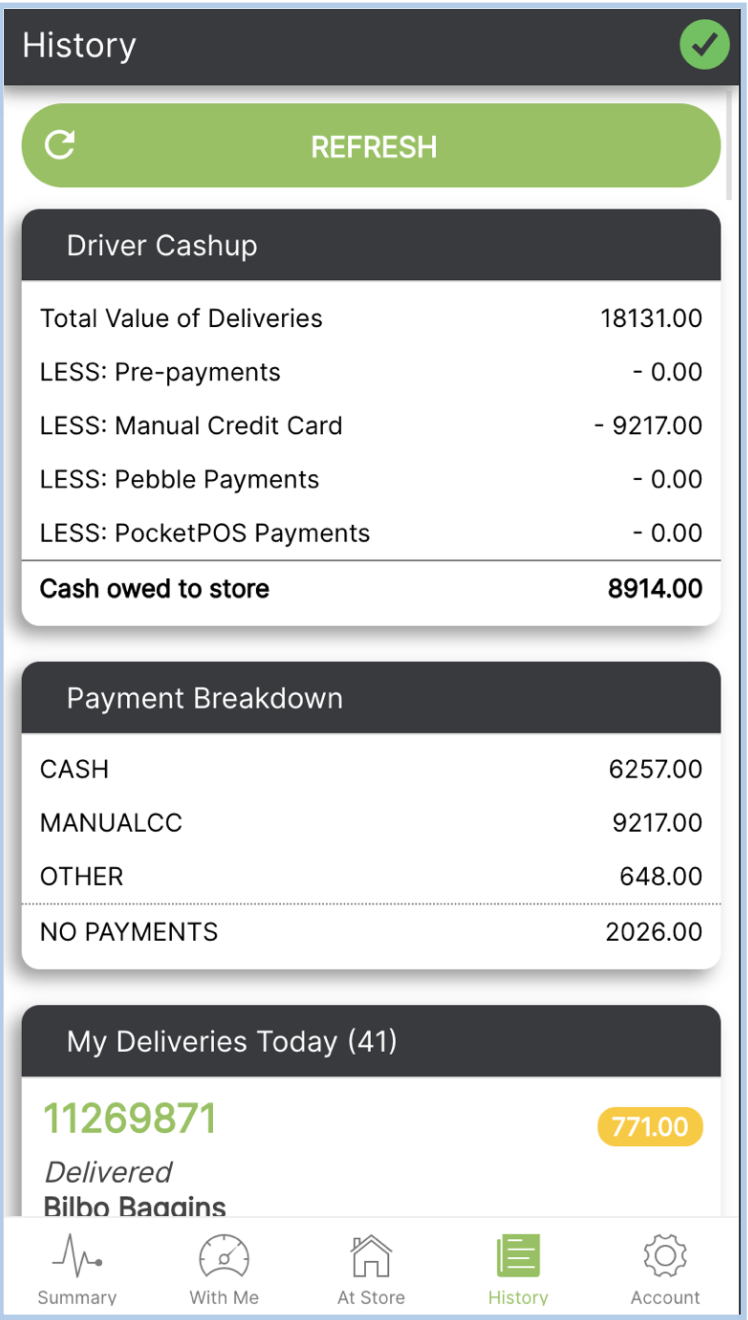Switch to the Account tab label
Image resolution: width=748 pixels, height=1320 pixels.
click(665, 1297)
